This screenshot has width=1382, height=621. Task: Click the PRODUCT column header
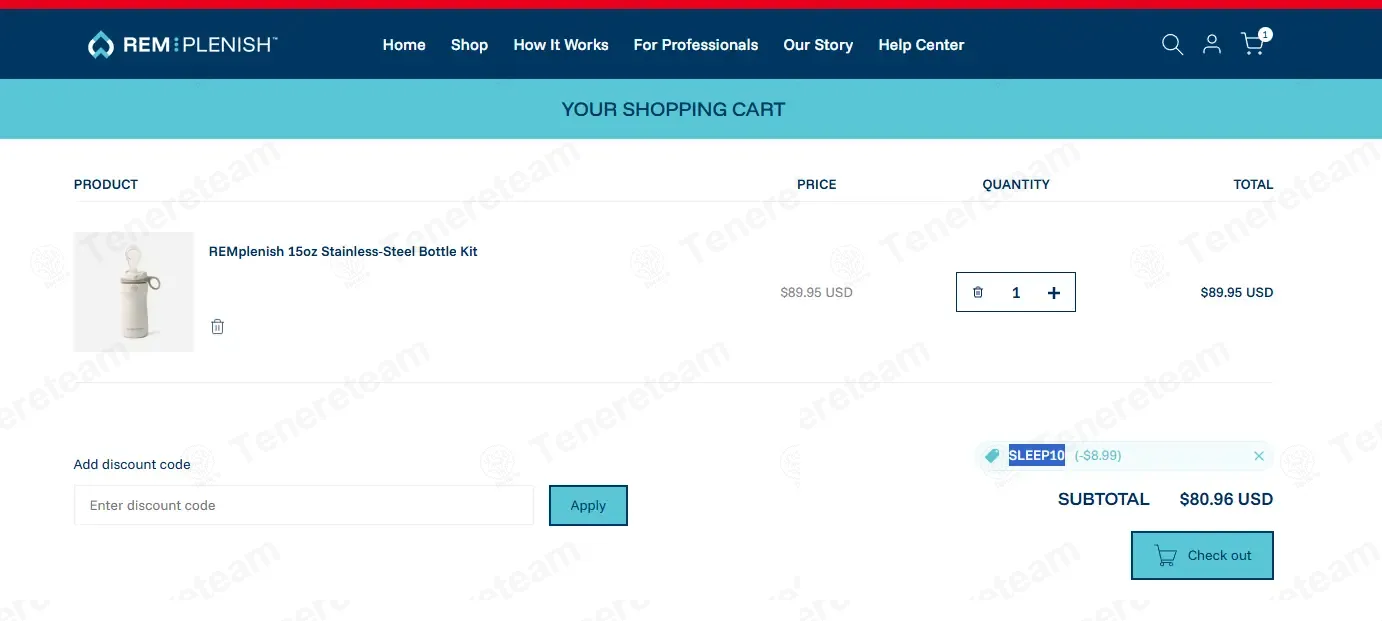tap(106, 184)
